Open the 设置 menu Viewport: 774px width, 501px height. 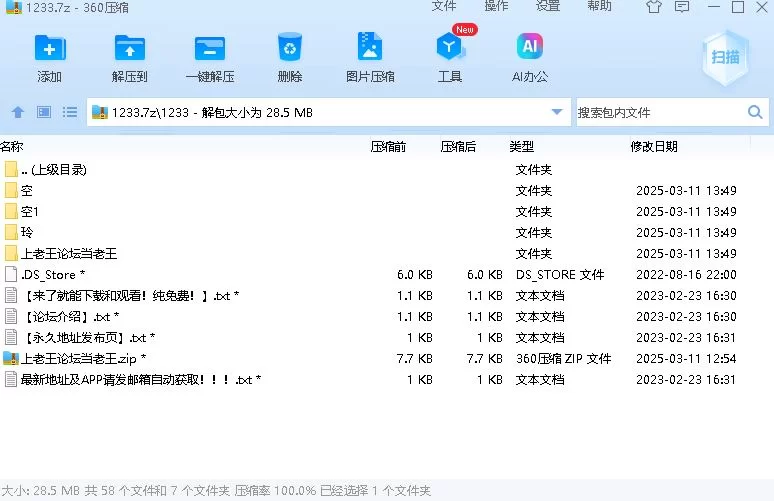pyautogui.click(x=548, y=6)
